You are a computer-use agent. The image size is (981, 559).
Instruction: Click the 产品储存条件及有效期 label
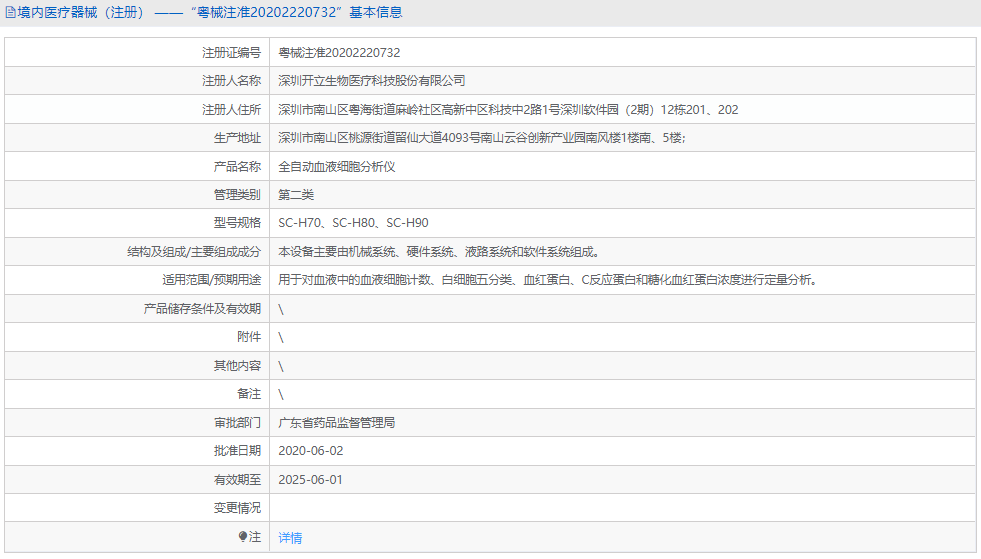click(202, 309)
